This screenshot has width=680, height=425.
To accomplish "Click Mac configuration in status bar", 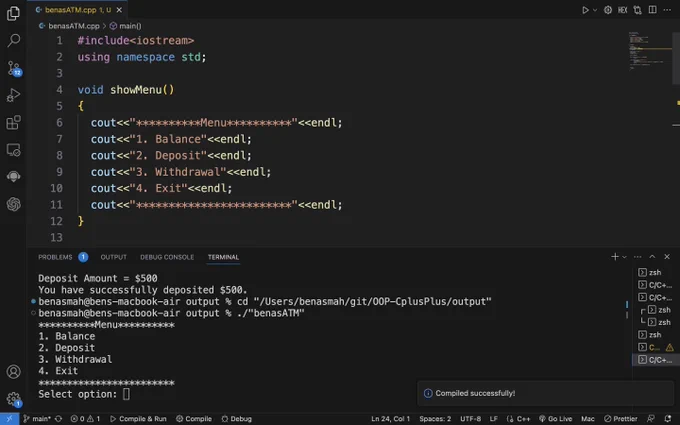I will [588, 419].
